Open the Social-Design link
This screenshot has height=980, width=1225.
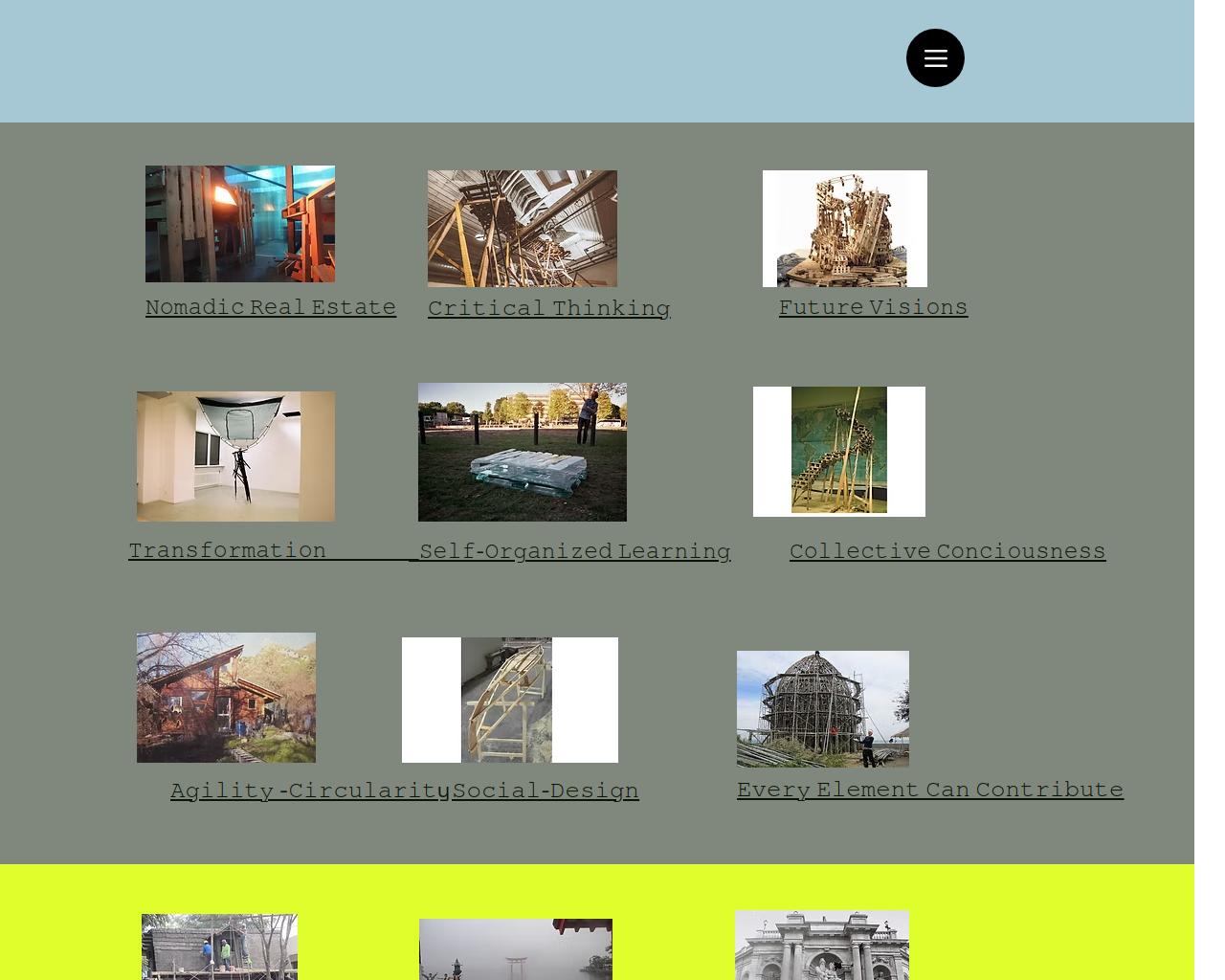coord(546,791)
